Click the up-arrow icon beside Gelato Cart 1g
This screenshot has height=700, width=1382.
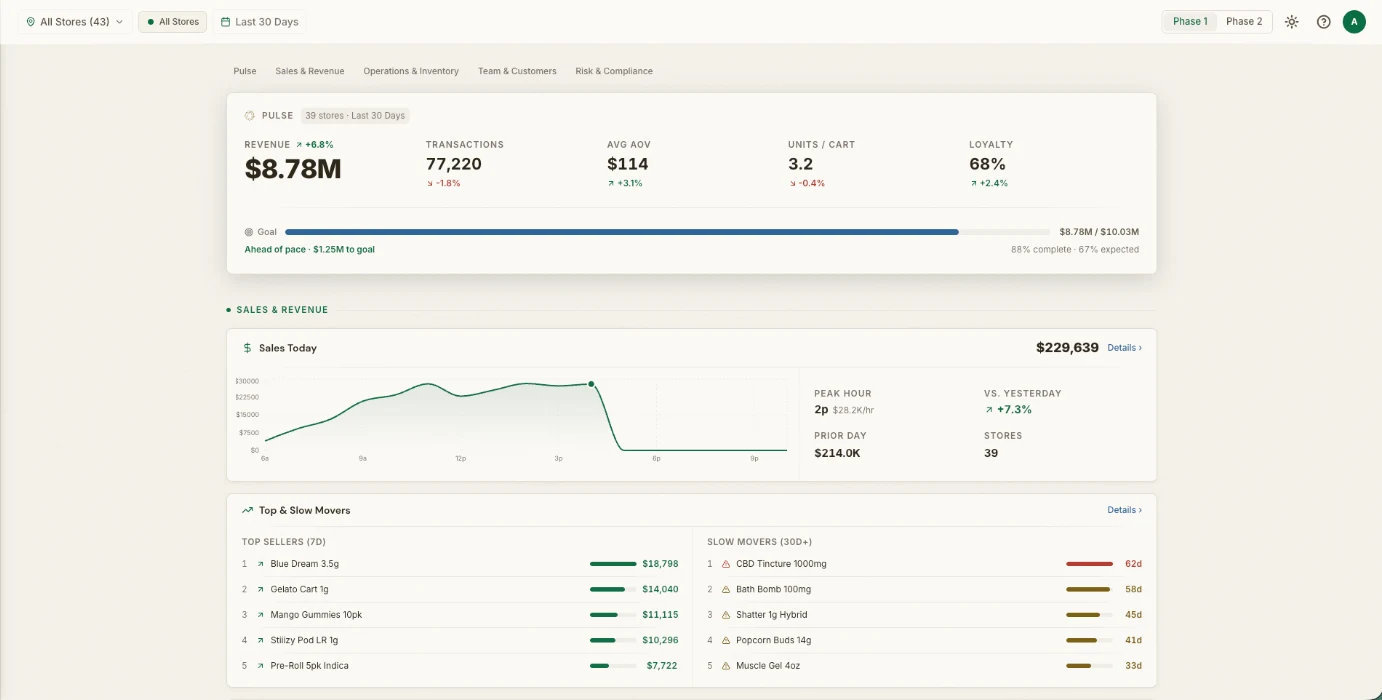261,589
